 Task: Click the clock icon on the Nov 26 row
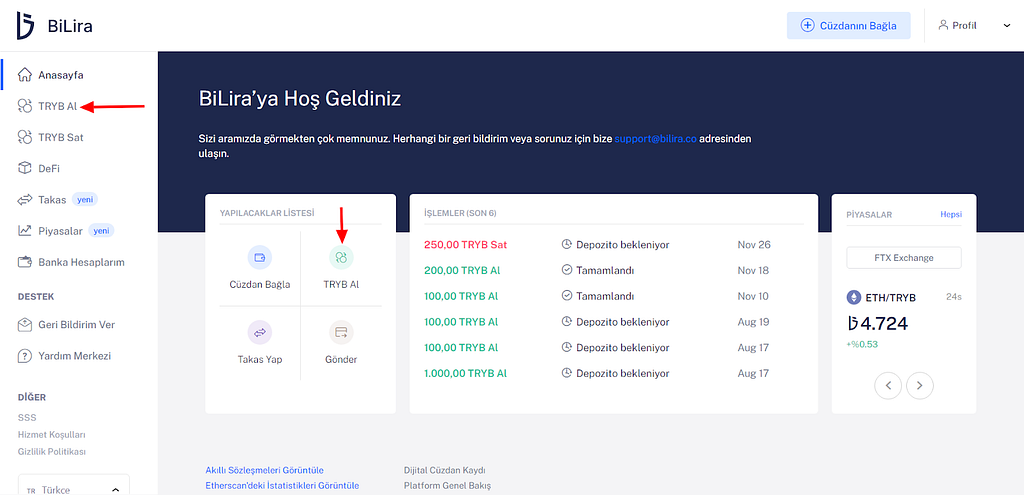click(x=566, y=245)
